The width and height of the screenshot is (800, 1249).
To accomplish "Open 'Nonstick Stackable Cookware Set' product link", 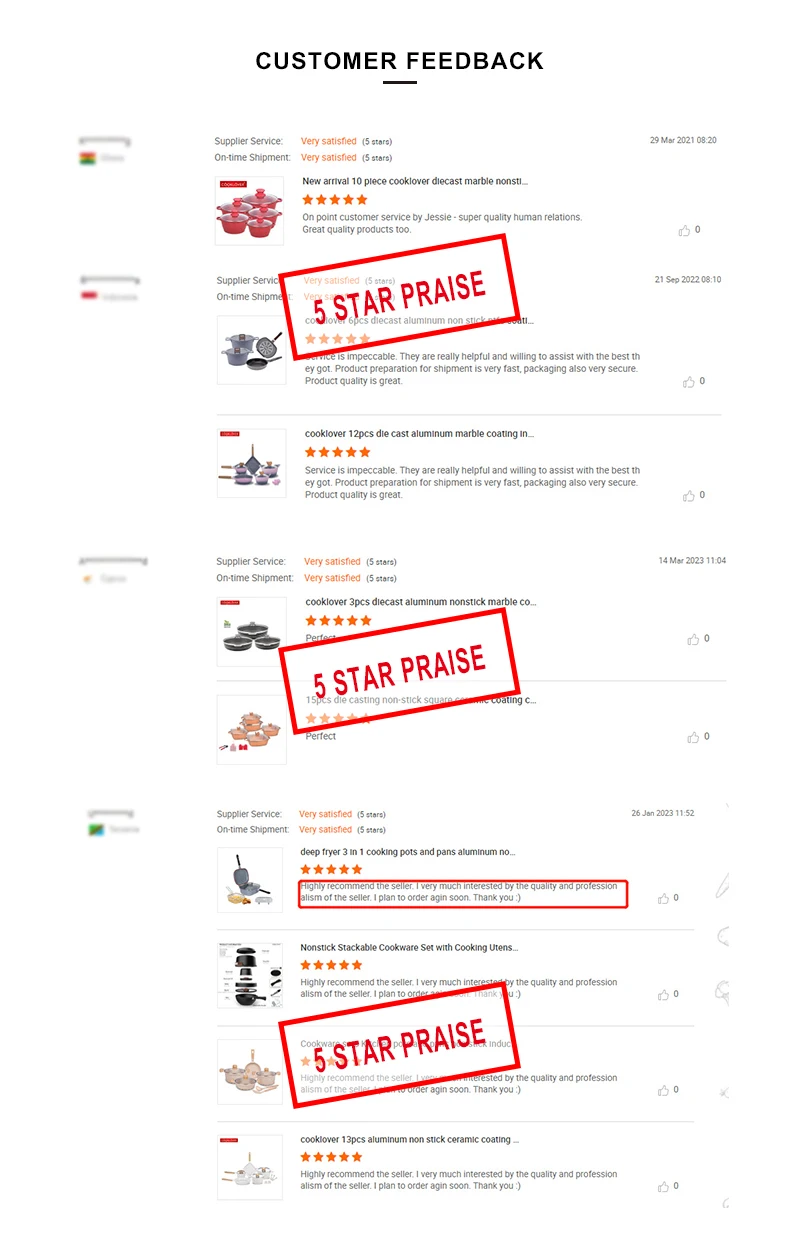I will [409, 947].
